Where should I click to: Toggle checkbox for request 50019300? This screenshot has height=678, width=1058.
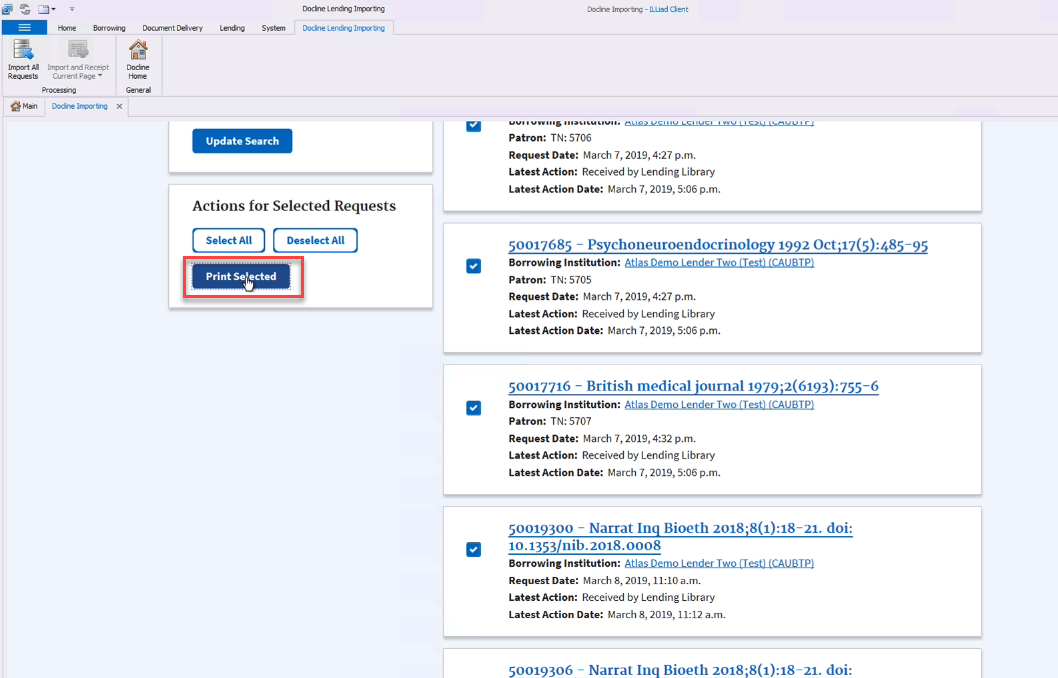473,549
